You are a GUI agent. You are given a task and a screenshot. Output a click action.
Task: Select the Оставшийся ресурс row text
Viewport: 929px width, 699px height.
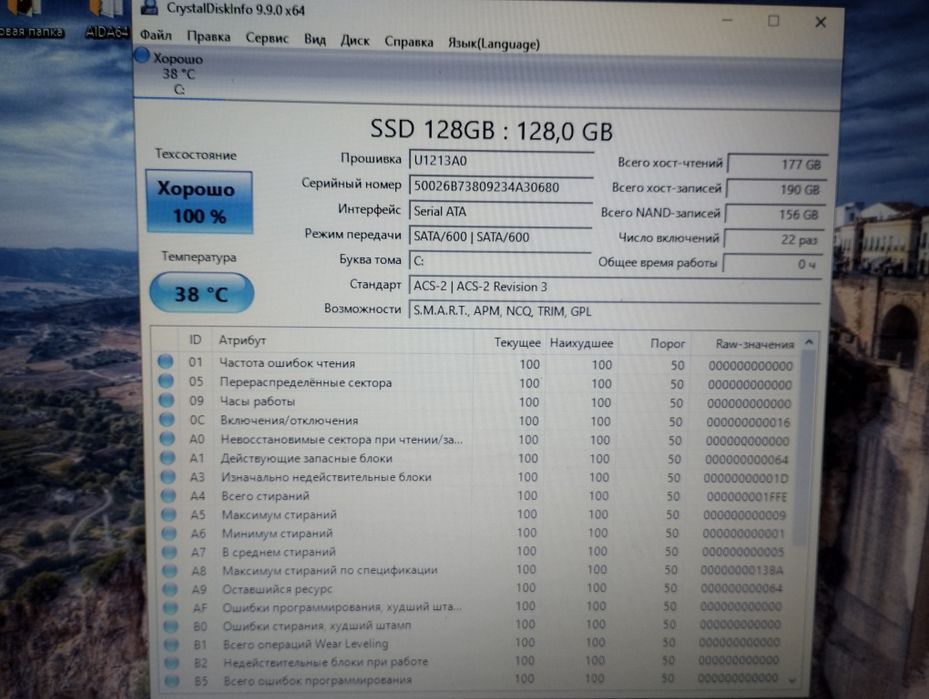tap(277, 589)
